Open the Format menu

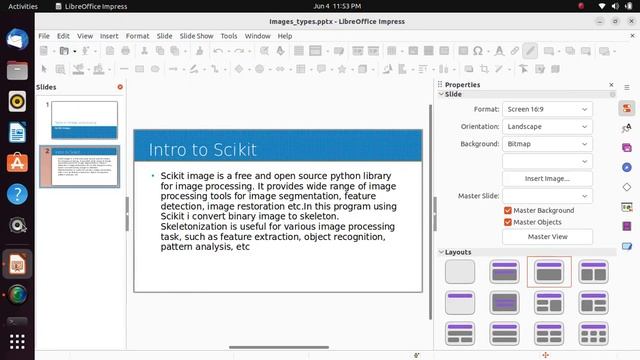[137, 36]
